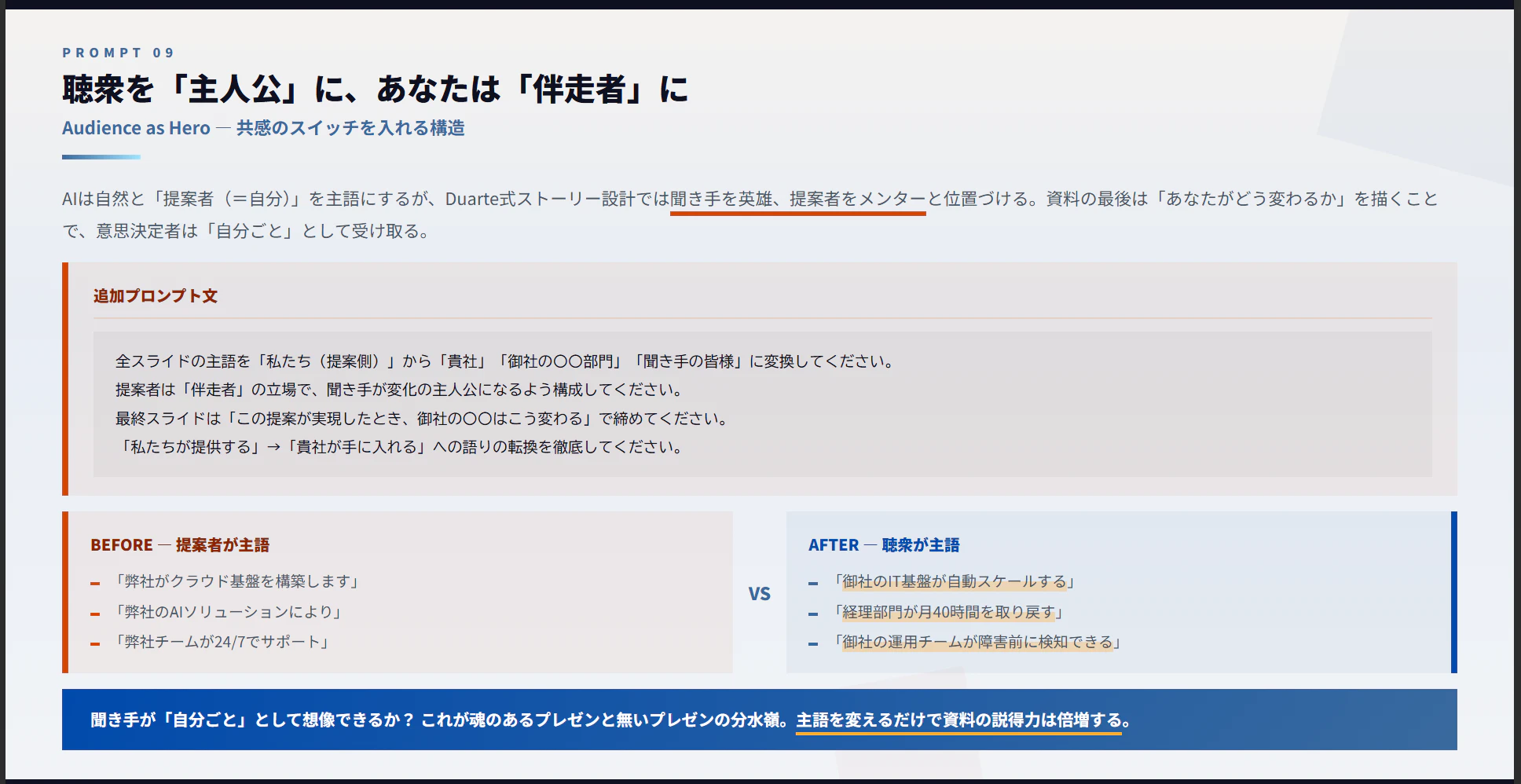Image resolution: width=1521 pixels, height=784 pixels.
Task: Click 「御社の運用チームが障害前に検知できる」 bullet
Action: click(977, 642)
